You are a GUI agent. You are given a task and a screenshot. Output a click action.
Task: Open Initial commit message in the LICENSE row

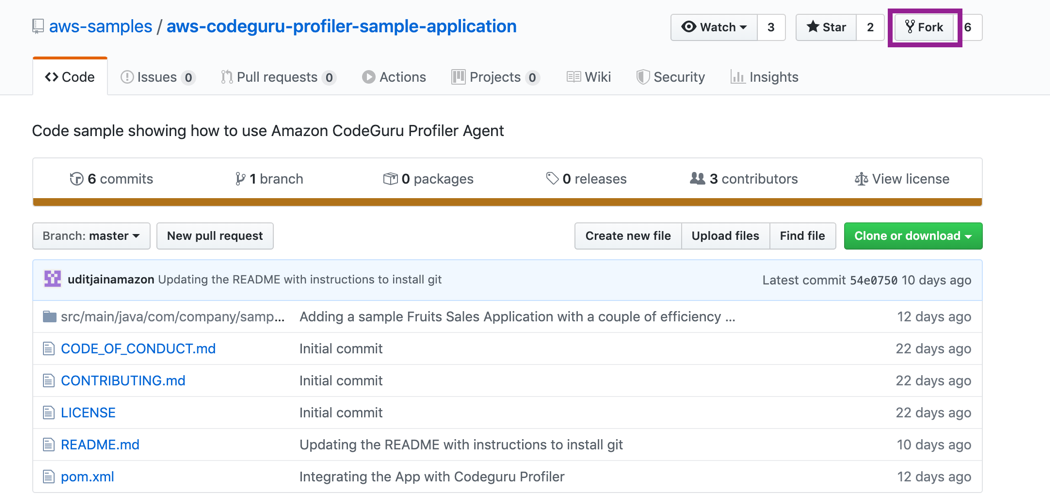341,413
